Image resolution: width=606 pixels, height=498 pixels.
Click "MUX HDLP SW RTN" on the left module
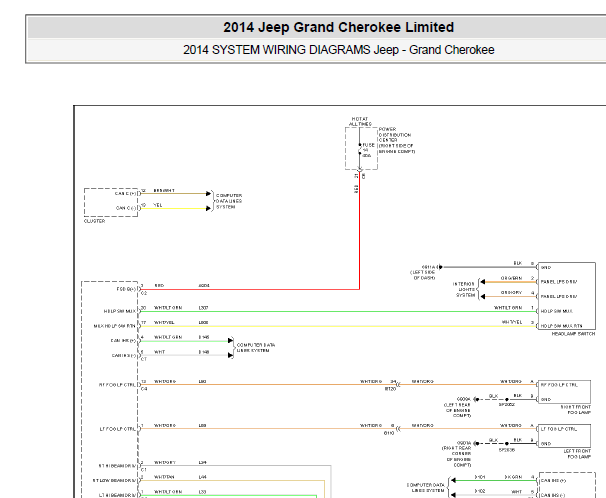115,326
